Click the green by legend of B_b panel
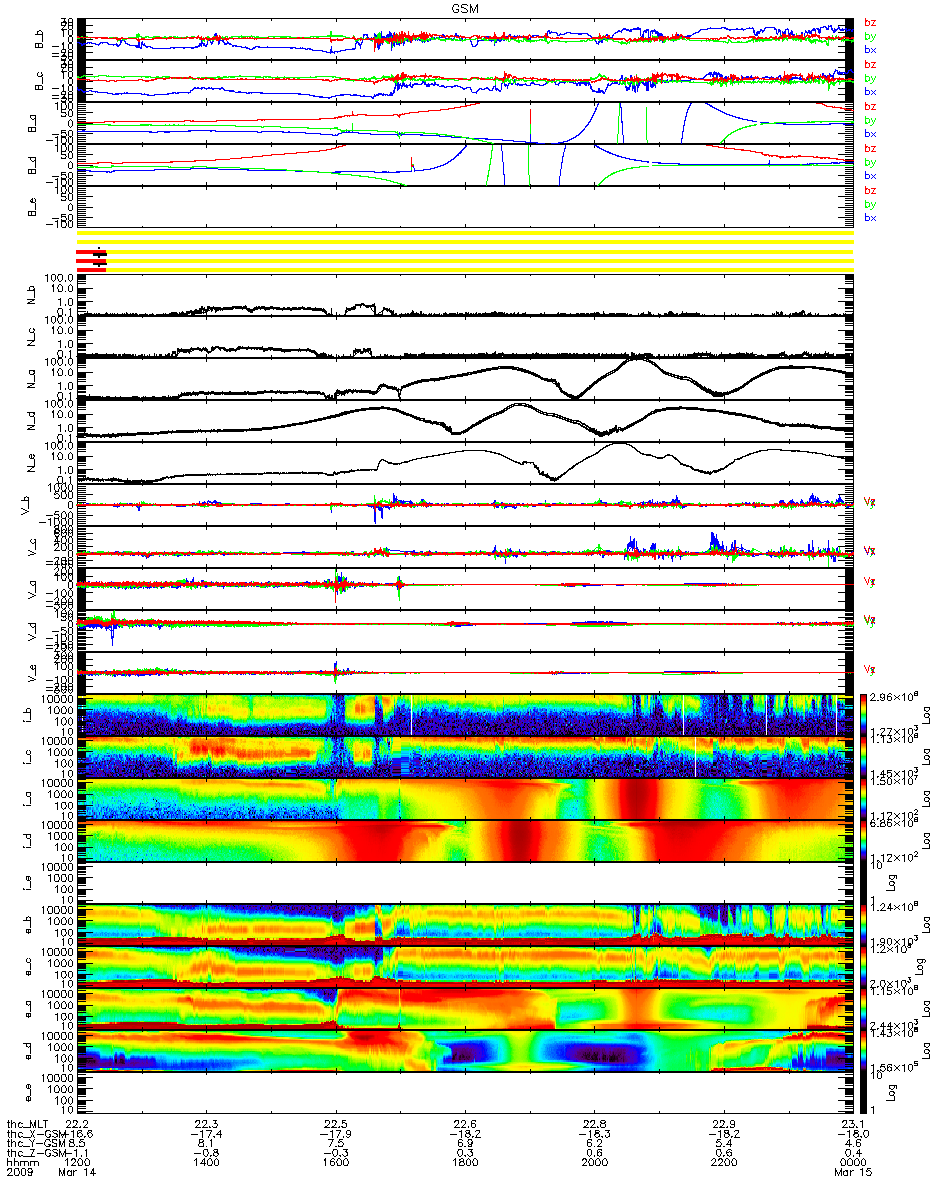This screenshot has width=930, height=1200. pyautogui.click(x=870, y=36)
